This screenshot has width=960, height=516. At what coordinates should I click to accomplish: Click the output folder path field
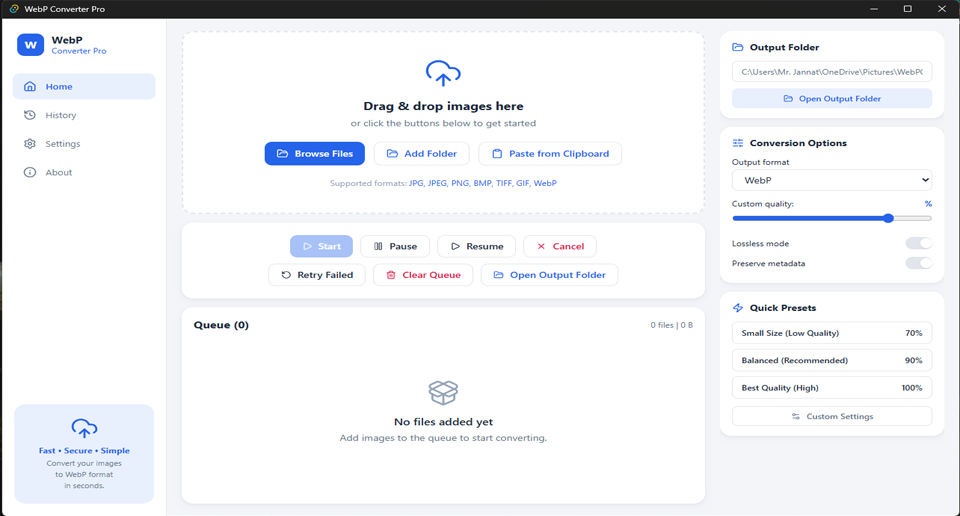[x=832, y=72]
